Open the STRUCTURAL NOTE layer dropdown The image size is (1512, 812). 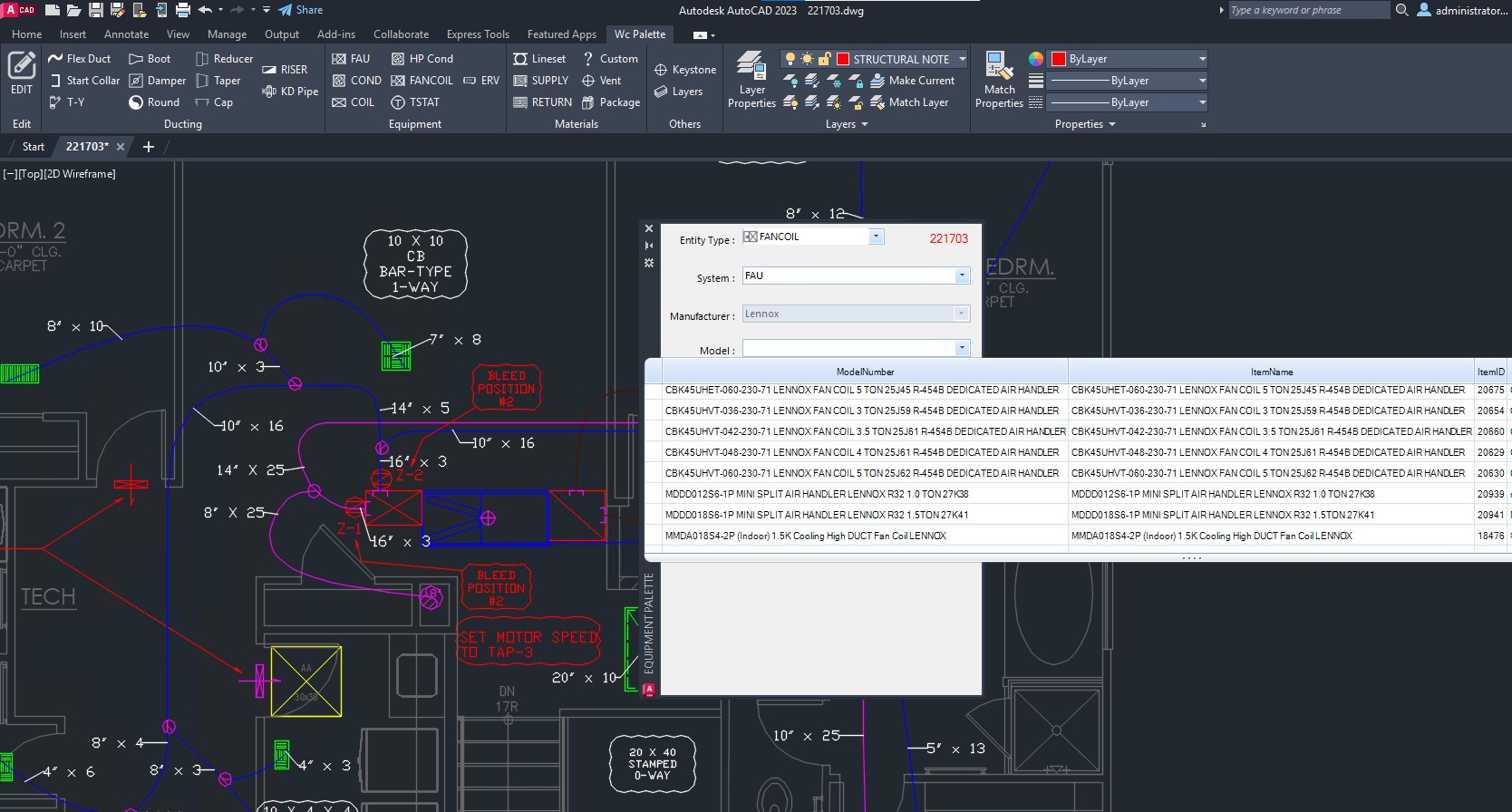[962, 59]
